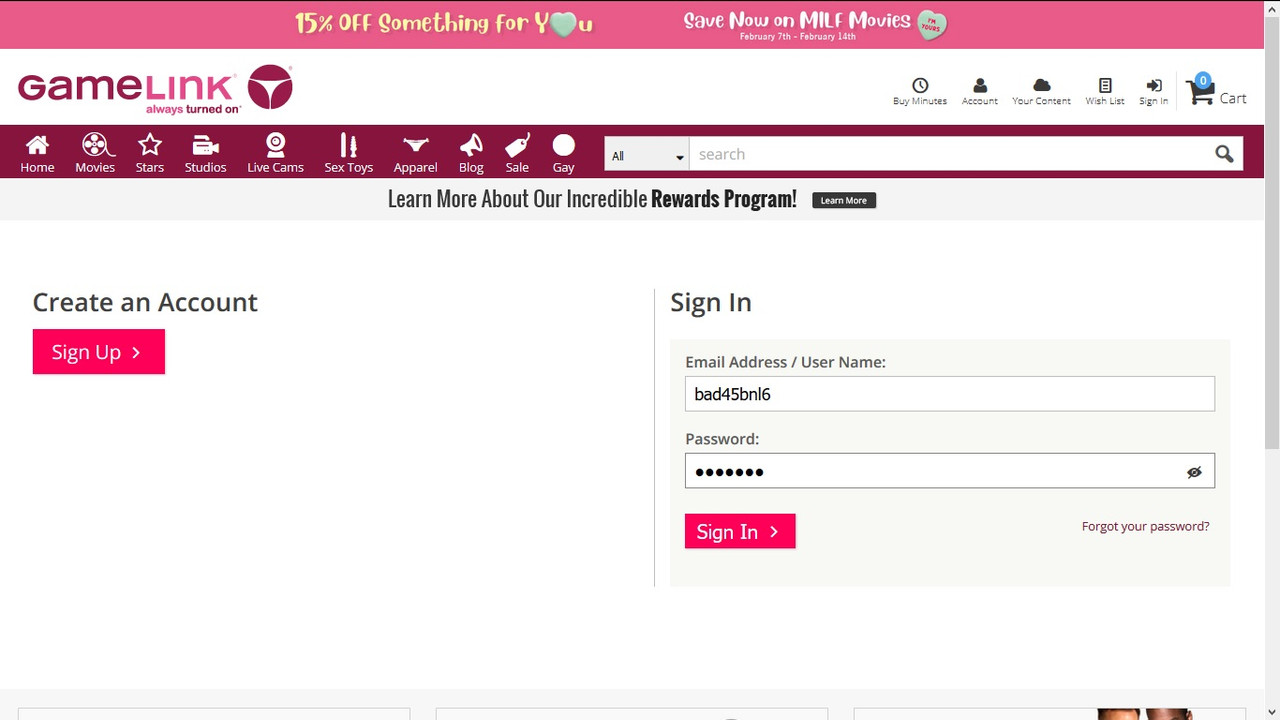Open the Stars section

[150, 153]
